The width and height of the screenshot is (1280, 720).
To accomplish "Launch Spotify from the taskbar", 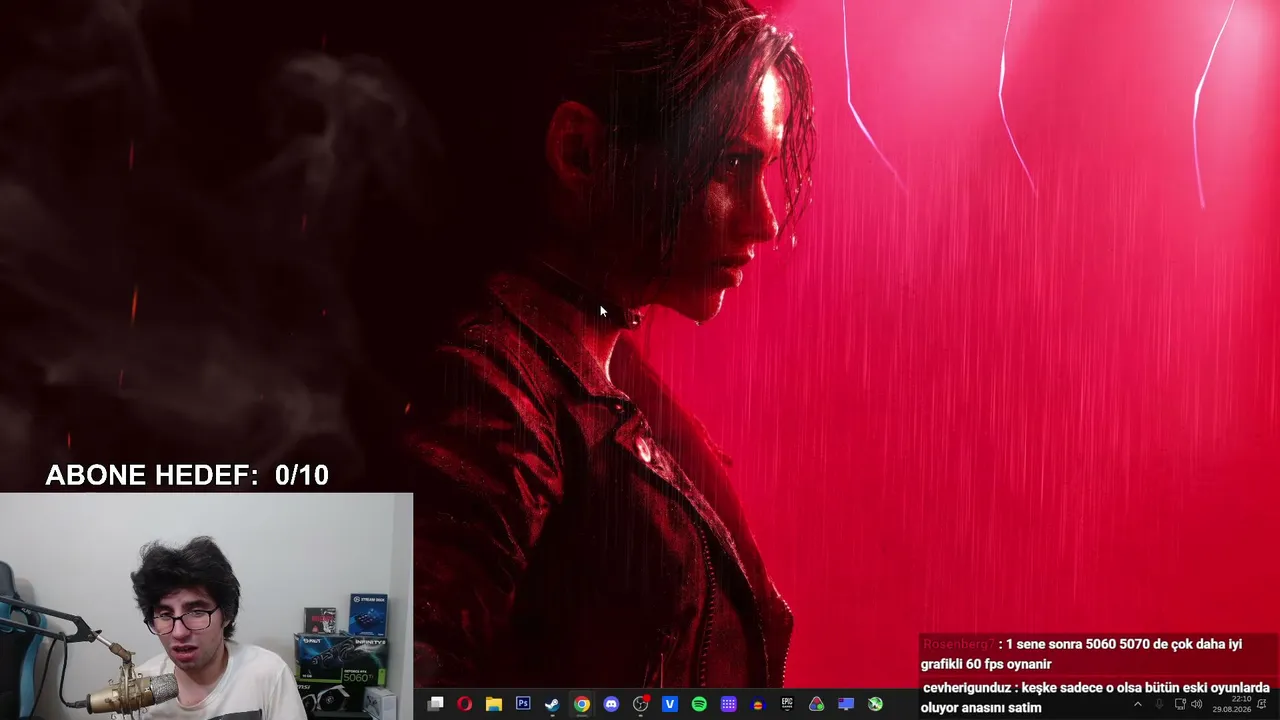I will point(699,704).
